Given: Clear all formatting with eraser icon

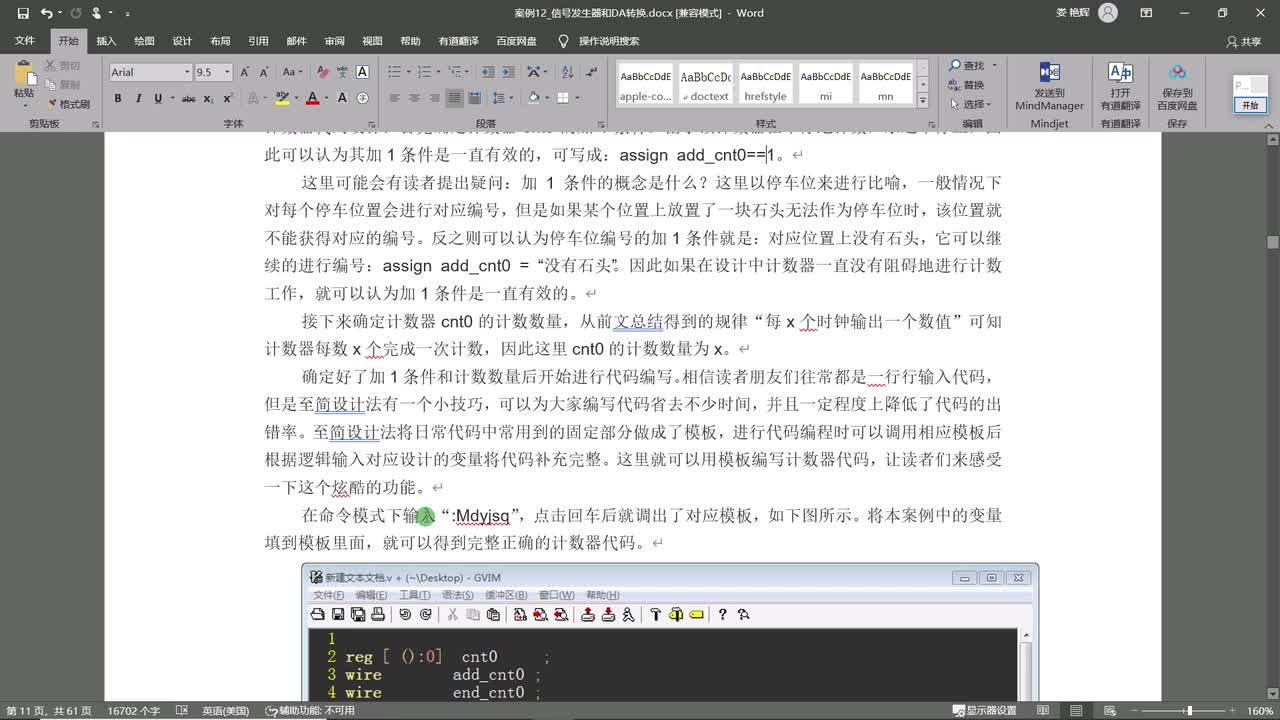Looking at the screenshot, I should point(324,72).
